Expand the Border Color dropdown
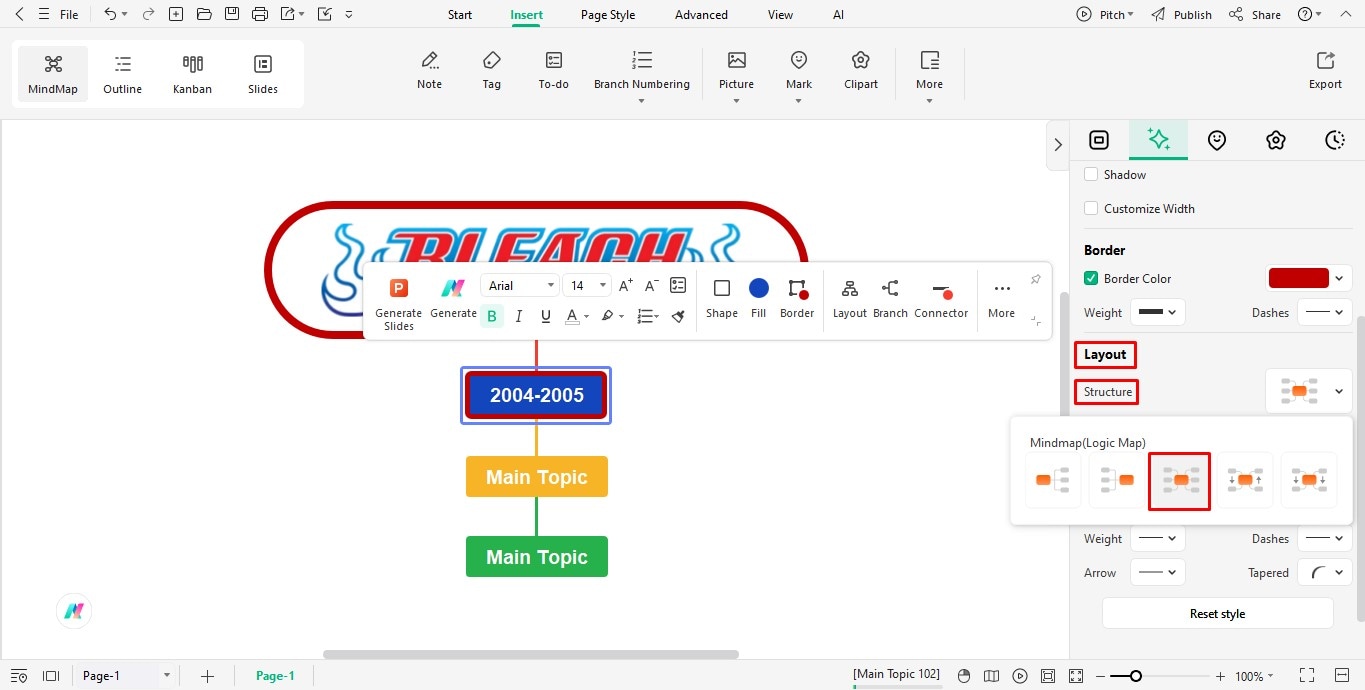Screen dimensions: 1365x690 tap(1339, 278)
